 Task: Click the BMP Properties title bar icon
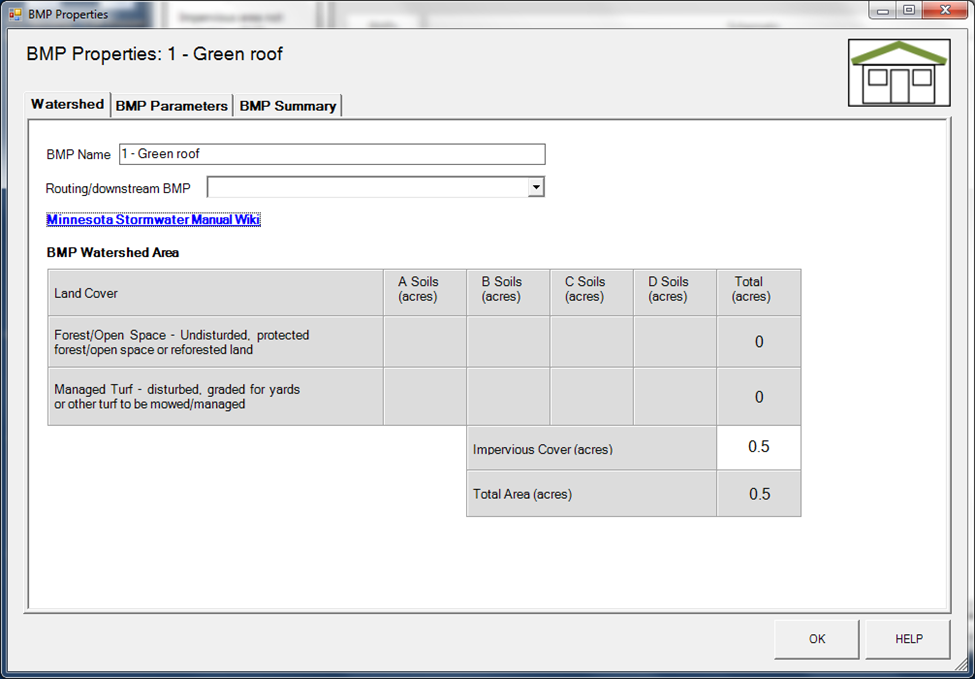(x=15, y=14)
